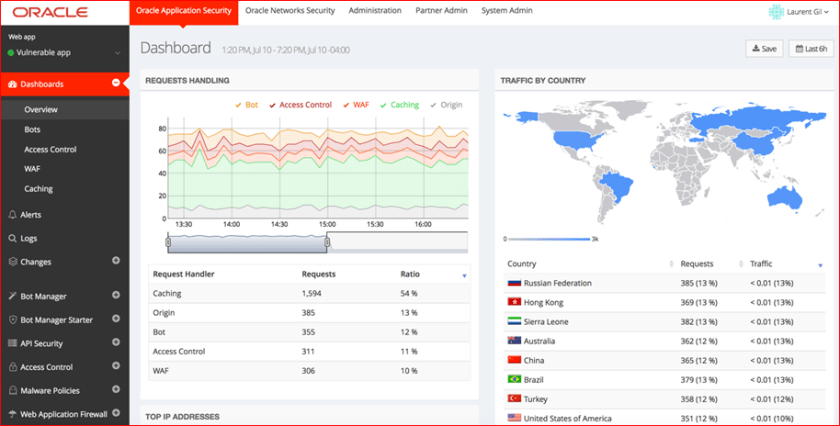This screenshot has height=426, width=840.
Task: Click the Save button
Action: pos(763,48)
